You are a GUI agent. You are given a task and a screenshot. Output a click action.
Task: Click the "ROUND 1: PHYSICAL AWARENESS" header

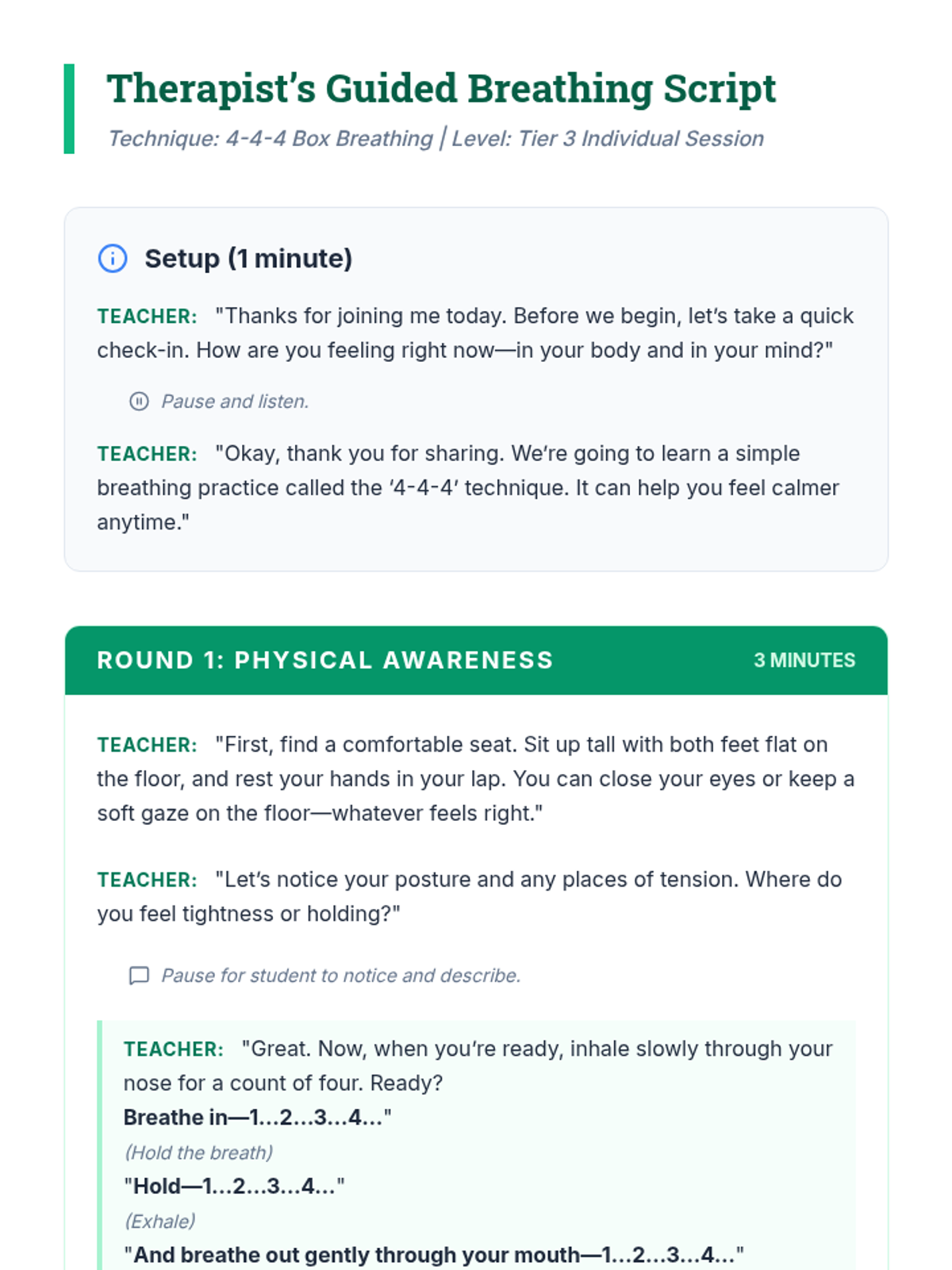pos(325,660)
